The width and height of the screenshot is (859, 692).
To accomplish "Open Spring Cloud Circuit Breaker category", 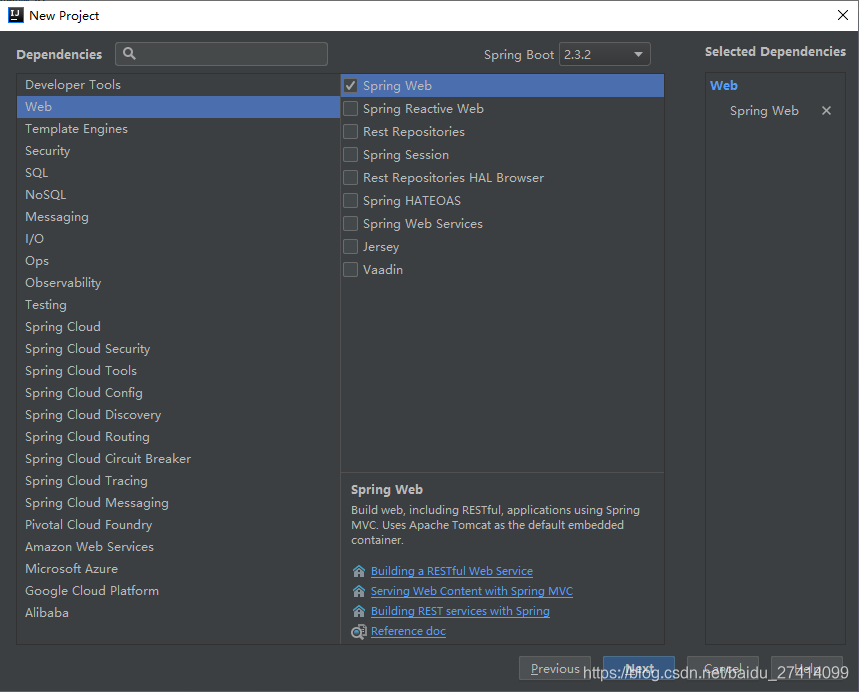I will click(x=179, y=459).
